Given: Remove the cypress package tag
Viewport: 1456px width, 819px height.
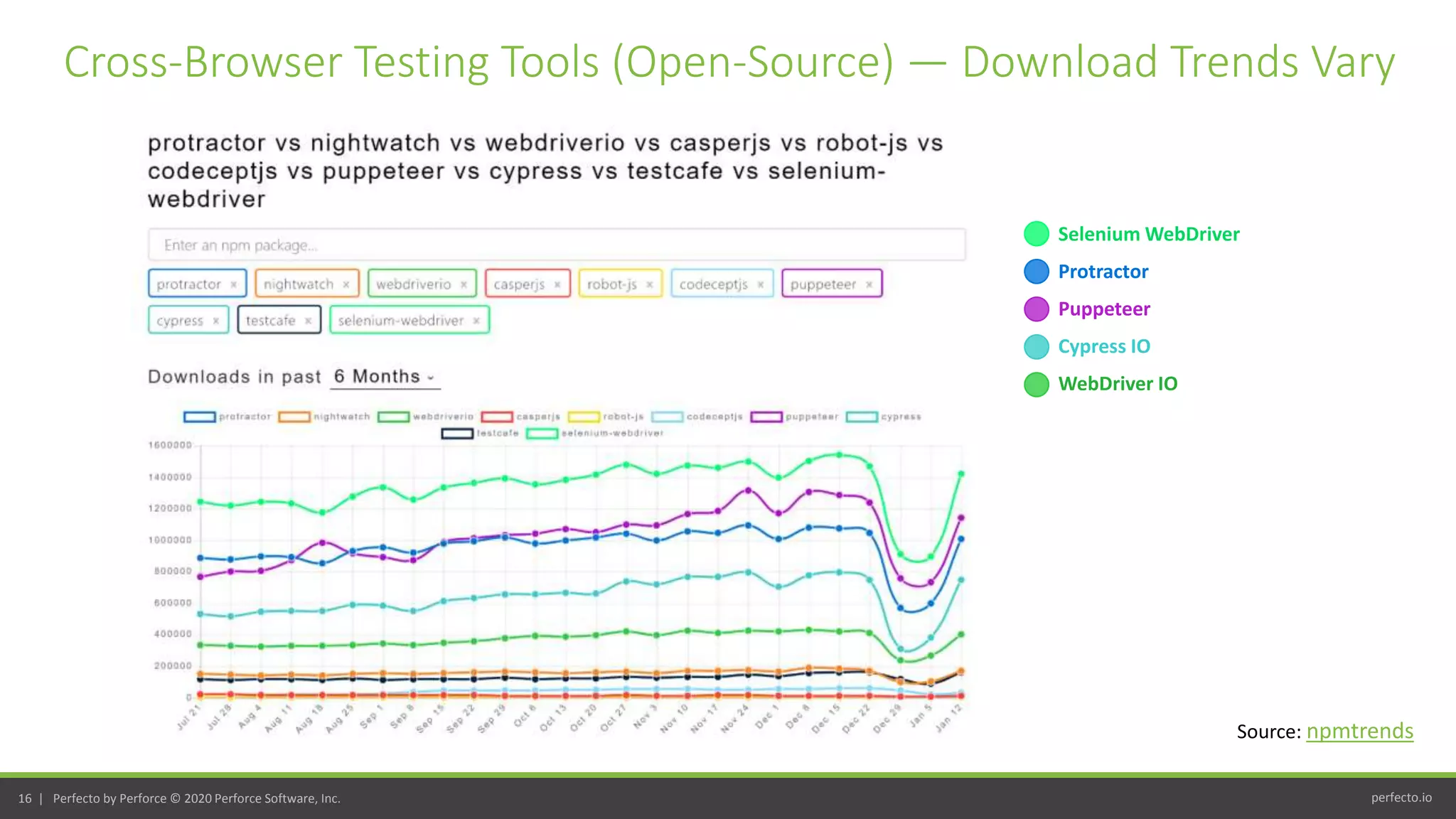Looking at the screenshot, I should click(215, 321).
